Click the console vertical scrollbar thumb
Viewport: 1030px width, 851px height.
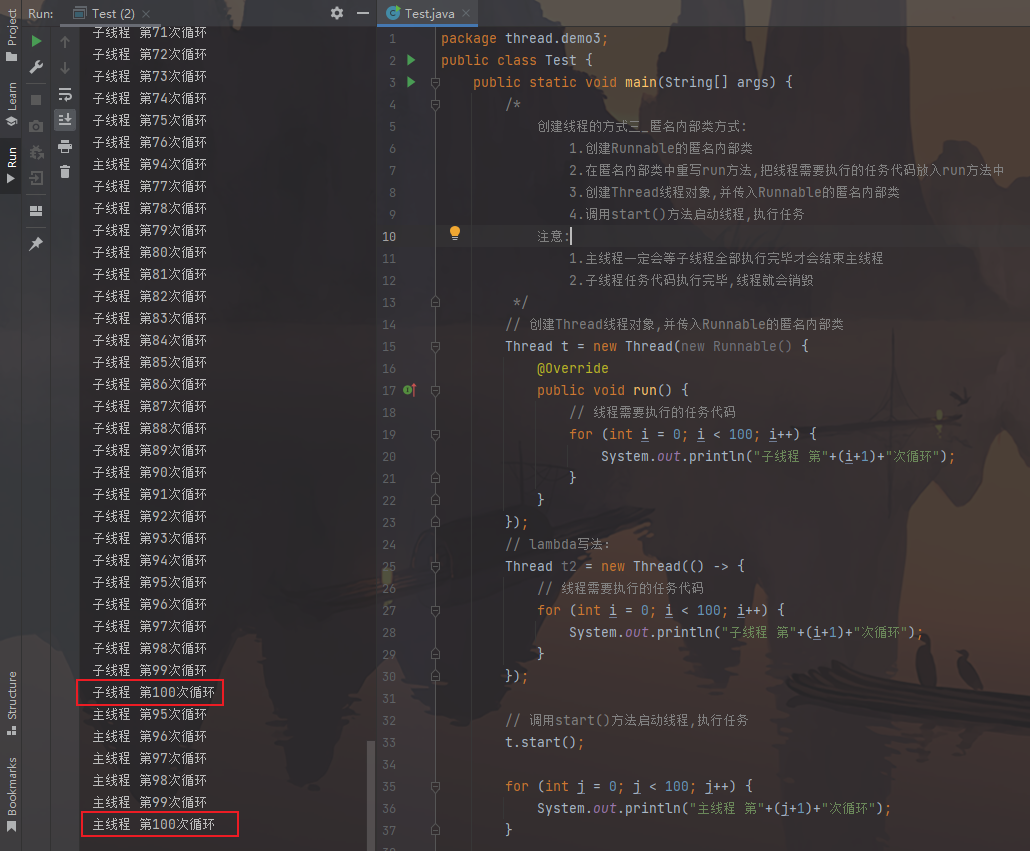click(371, 795)
